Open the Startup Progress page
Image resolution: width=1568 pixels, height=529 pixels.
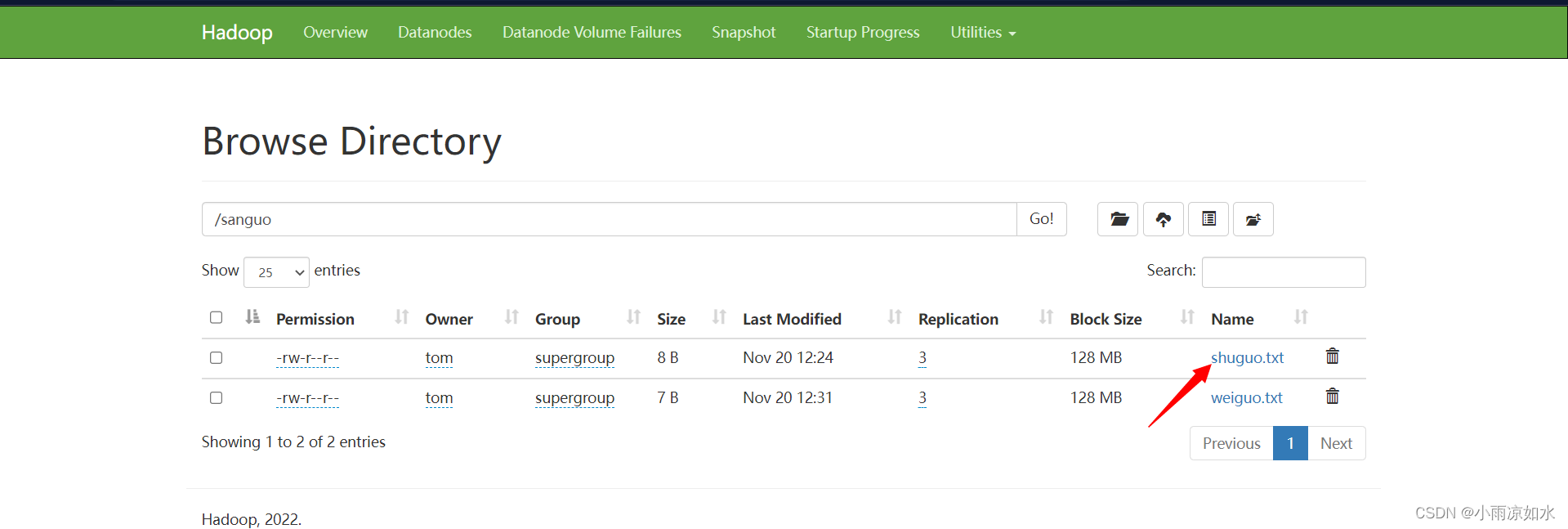point(862,33)
